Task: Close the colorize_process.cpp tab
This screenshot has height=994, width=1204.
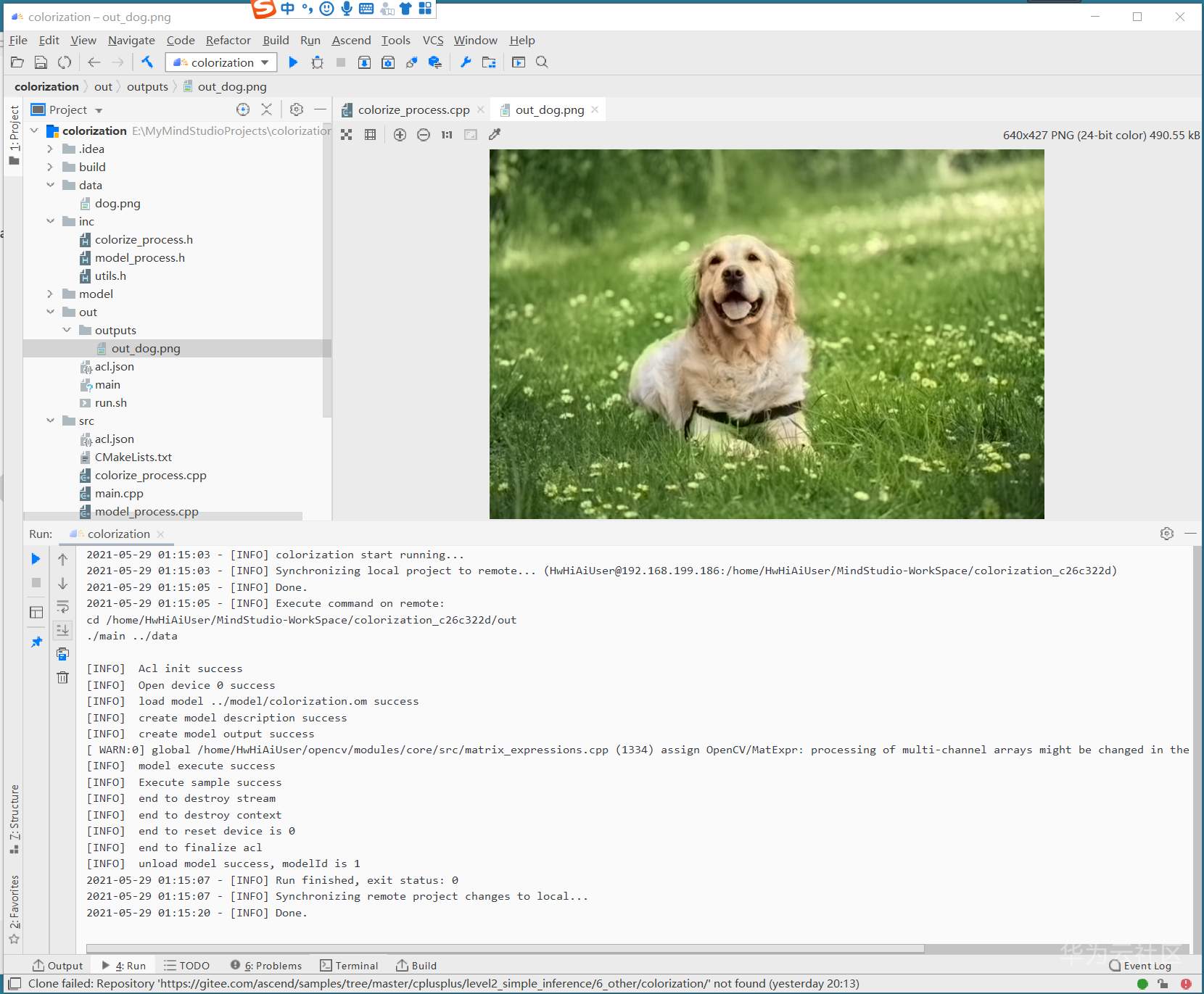Action: click(x=480, y=109)
